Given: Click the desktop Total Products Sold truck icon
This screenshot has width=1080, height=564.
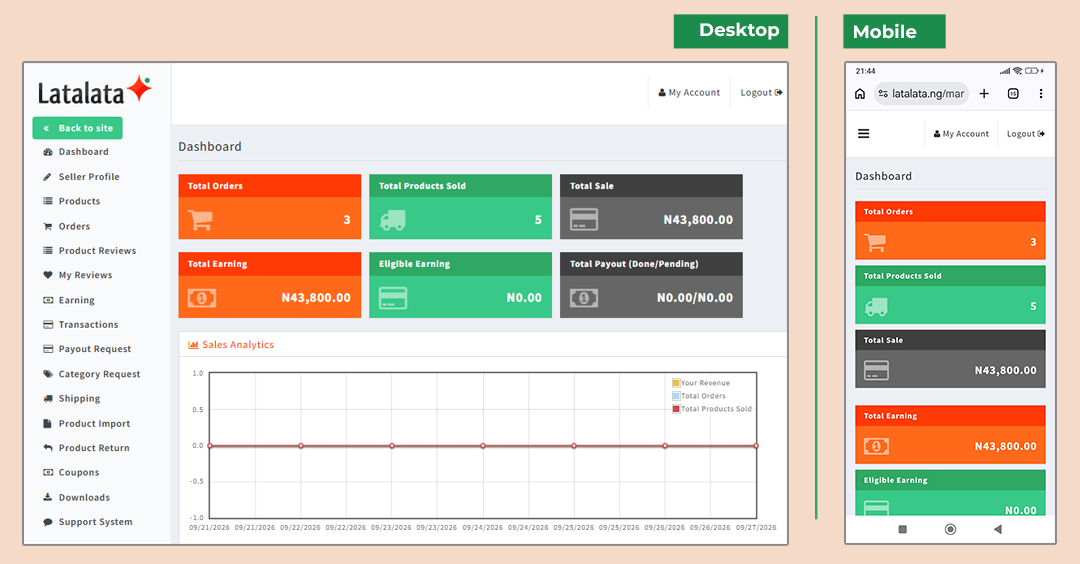Looking at the screenshot, I should click(x=393, y=220).
